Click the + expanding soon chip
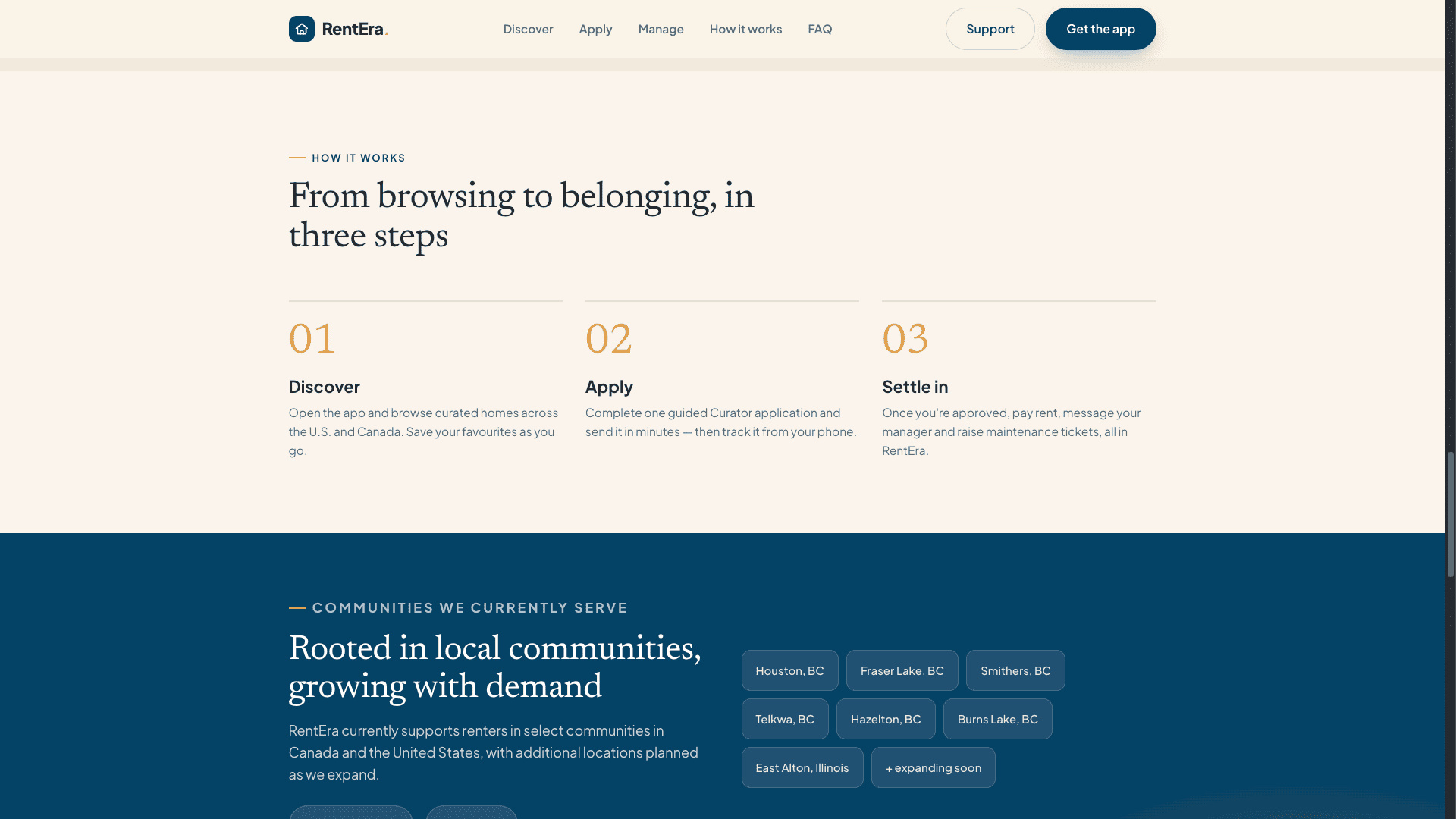The height and width of the screenshot is (819, 1456). point(933,767)
